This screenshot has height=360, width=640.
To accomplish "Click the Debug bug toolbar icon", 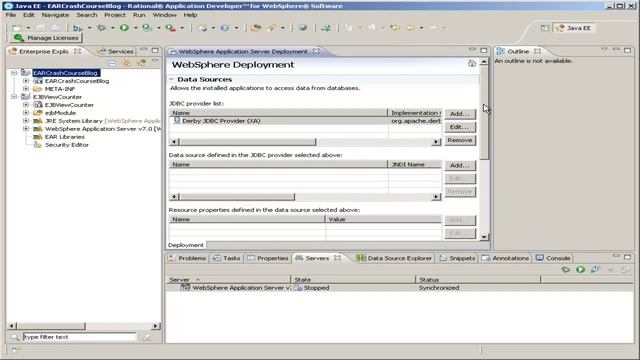I will (x=101, y=27).
